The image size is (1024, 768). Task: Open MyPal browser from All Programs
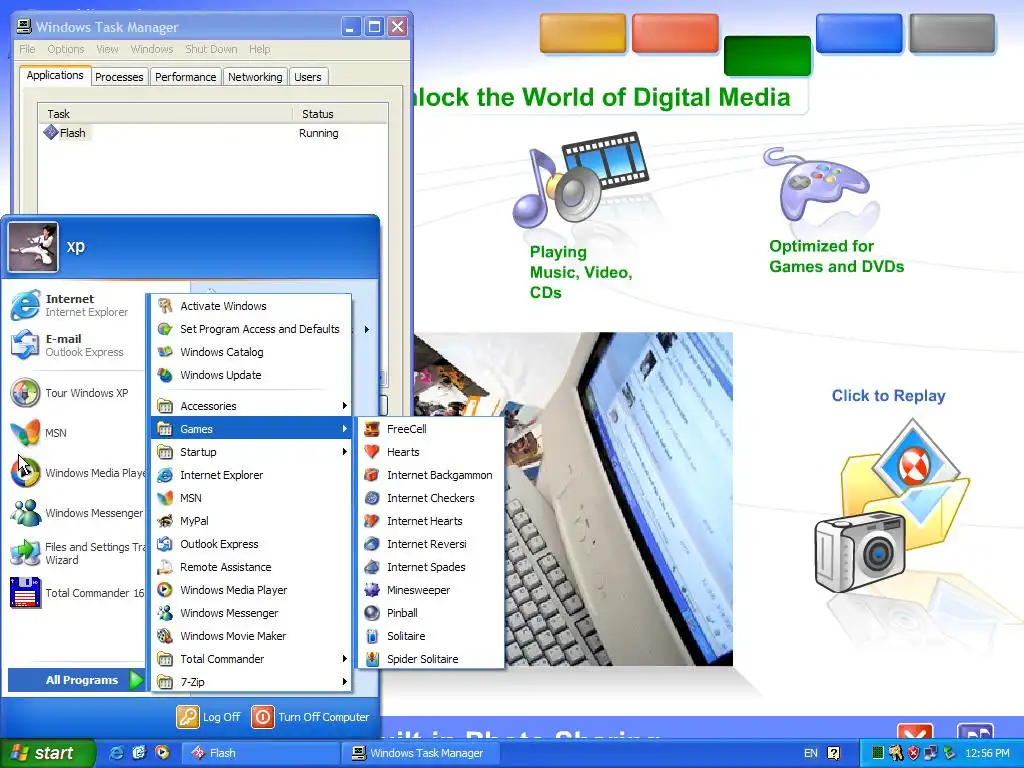pos(251,520)
